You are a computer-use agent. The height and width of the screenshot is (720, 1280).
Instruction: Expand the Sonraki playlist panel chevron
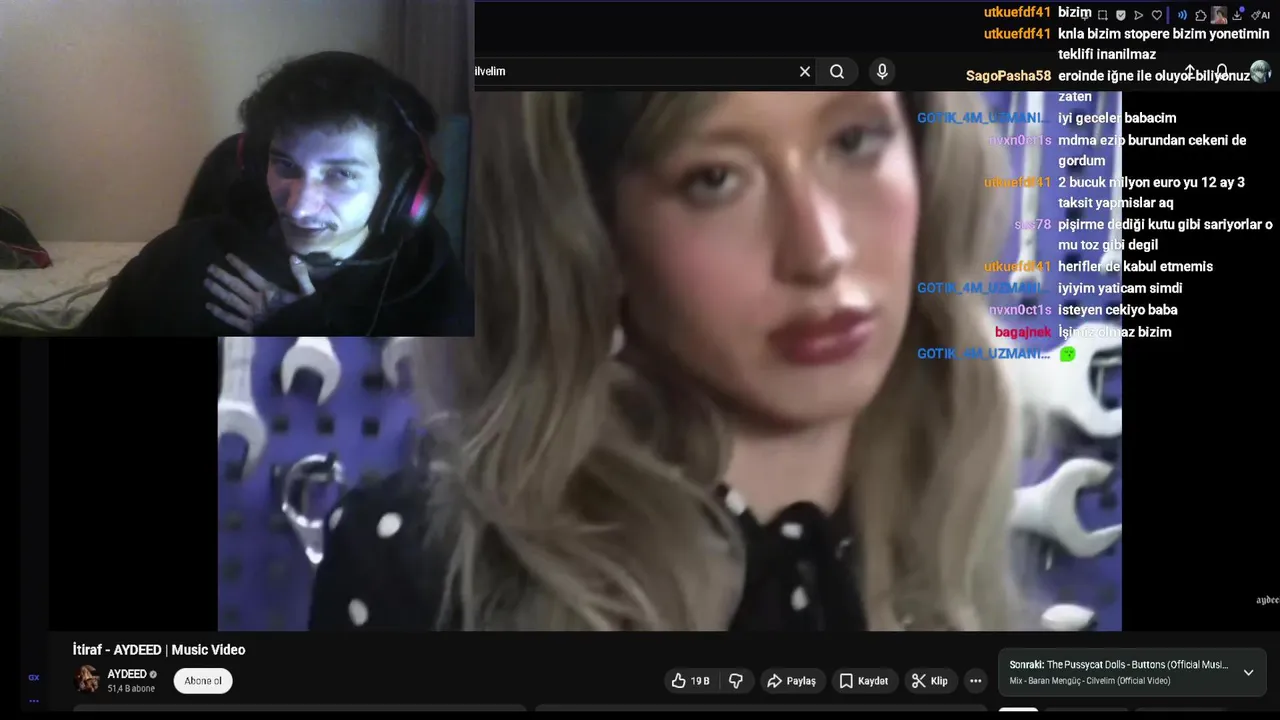(x=1248, y=673)
